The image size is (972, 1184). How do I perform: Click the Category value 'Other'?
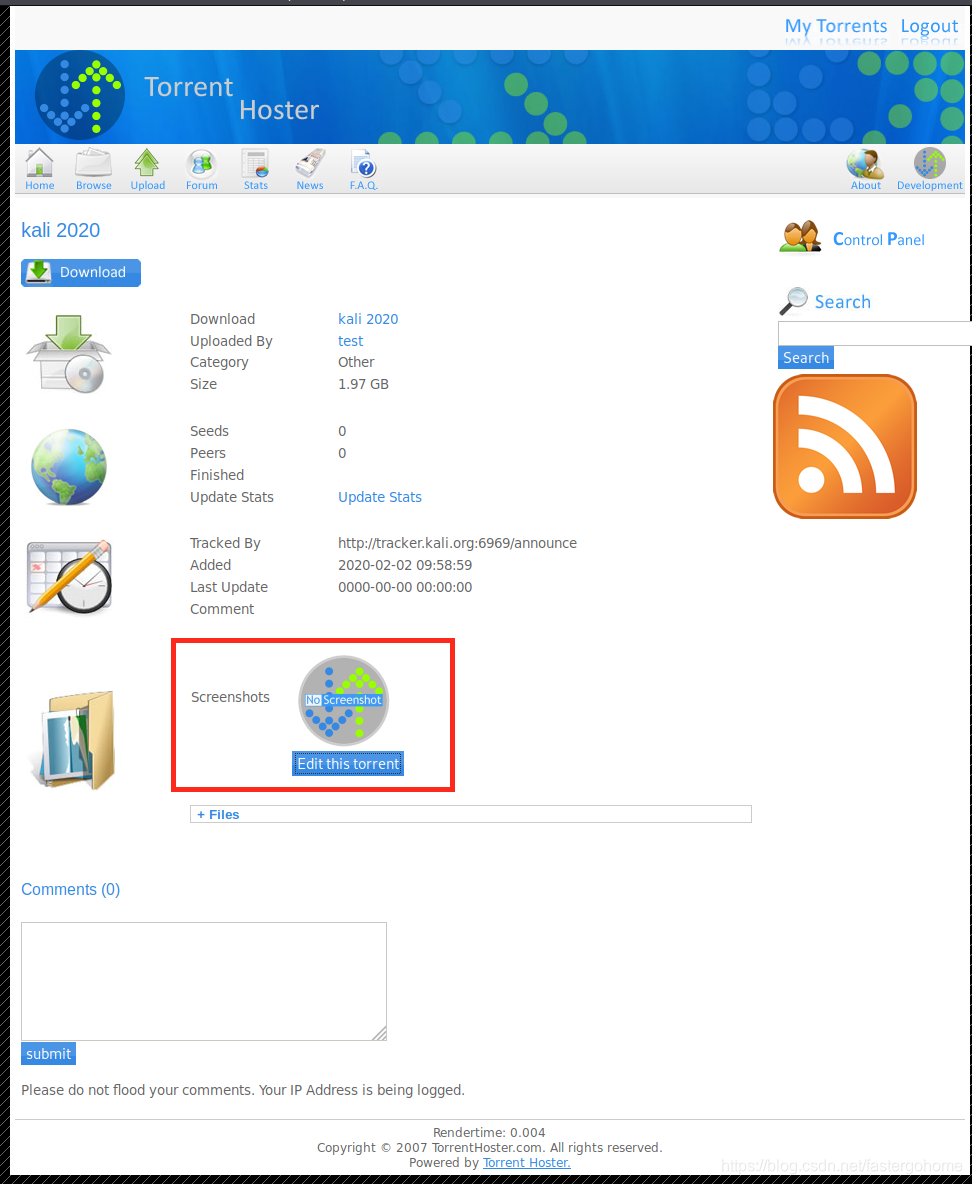356,362
